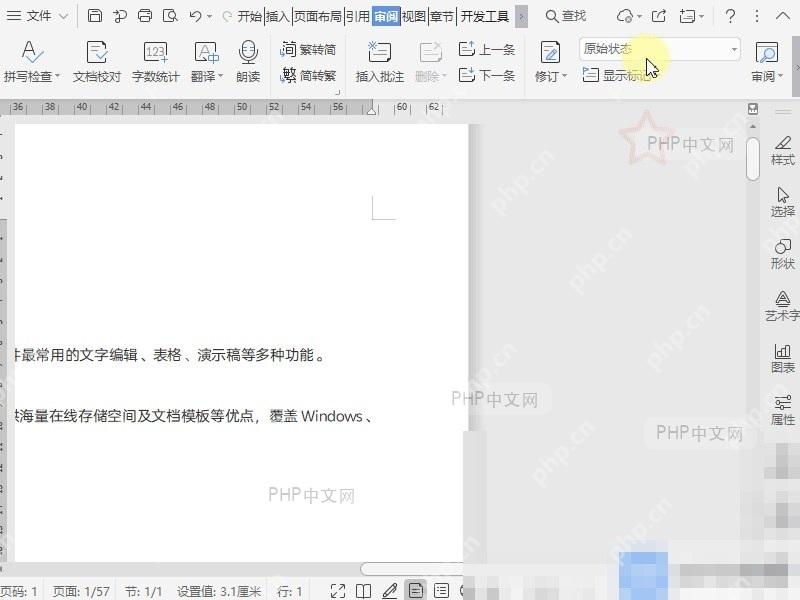Click the vertical scrollbar thumb
Image resolution: width=800 pixels, height=600 pixels.
pyautogui.click(x=753, y=158)
